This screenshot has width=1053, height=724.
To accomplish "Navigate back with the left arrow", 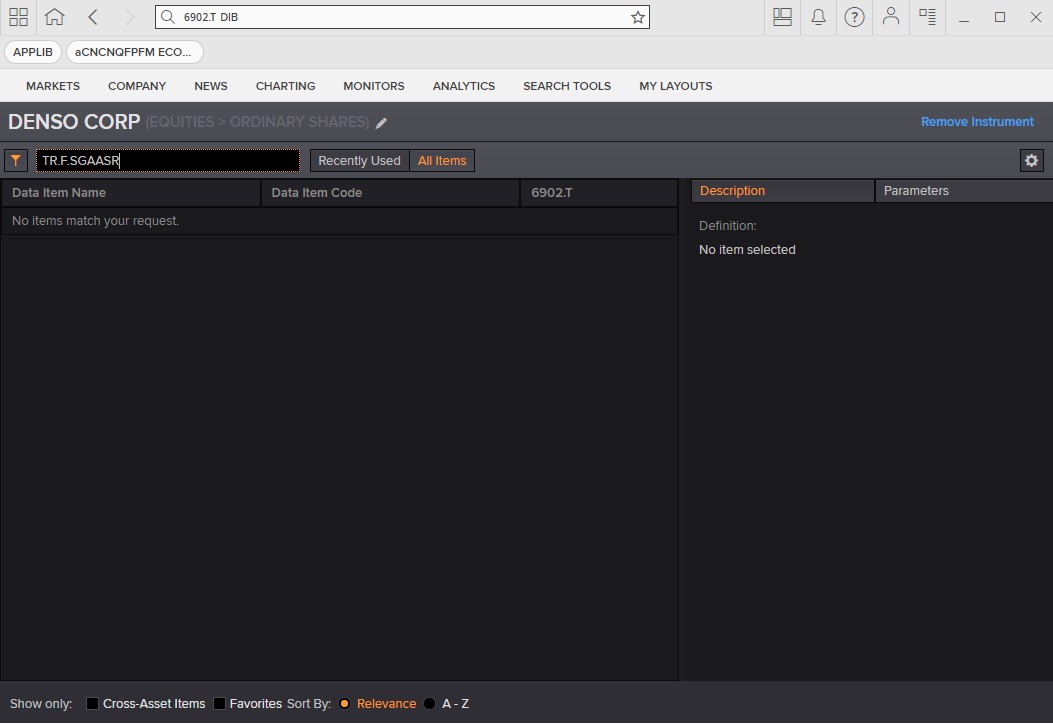I will (93, 17).
